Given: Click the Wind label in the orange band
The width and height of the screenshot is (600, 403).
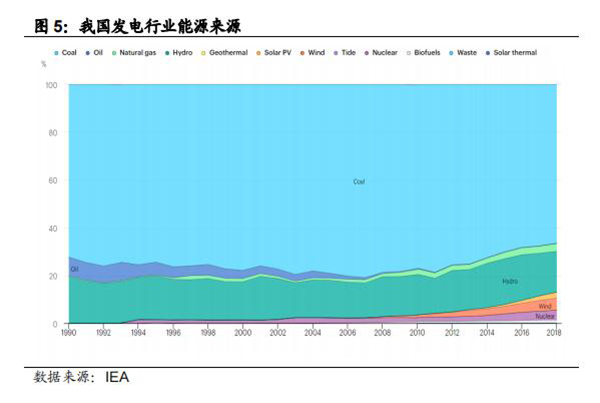Looking at the screenshot, I should click(x=544, y=306).
